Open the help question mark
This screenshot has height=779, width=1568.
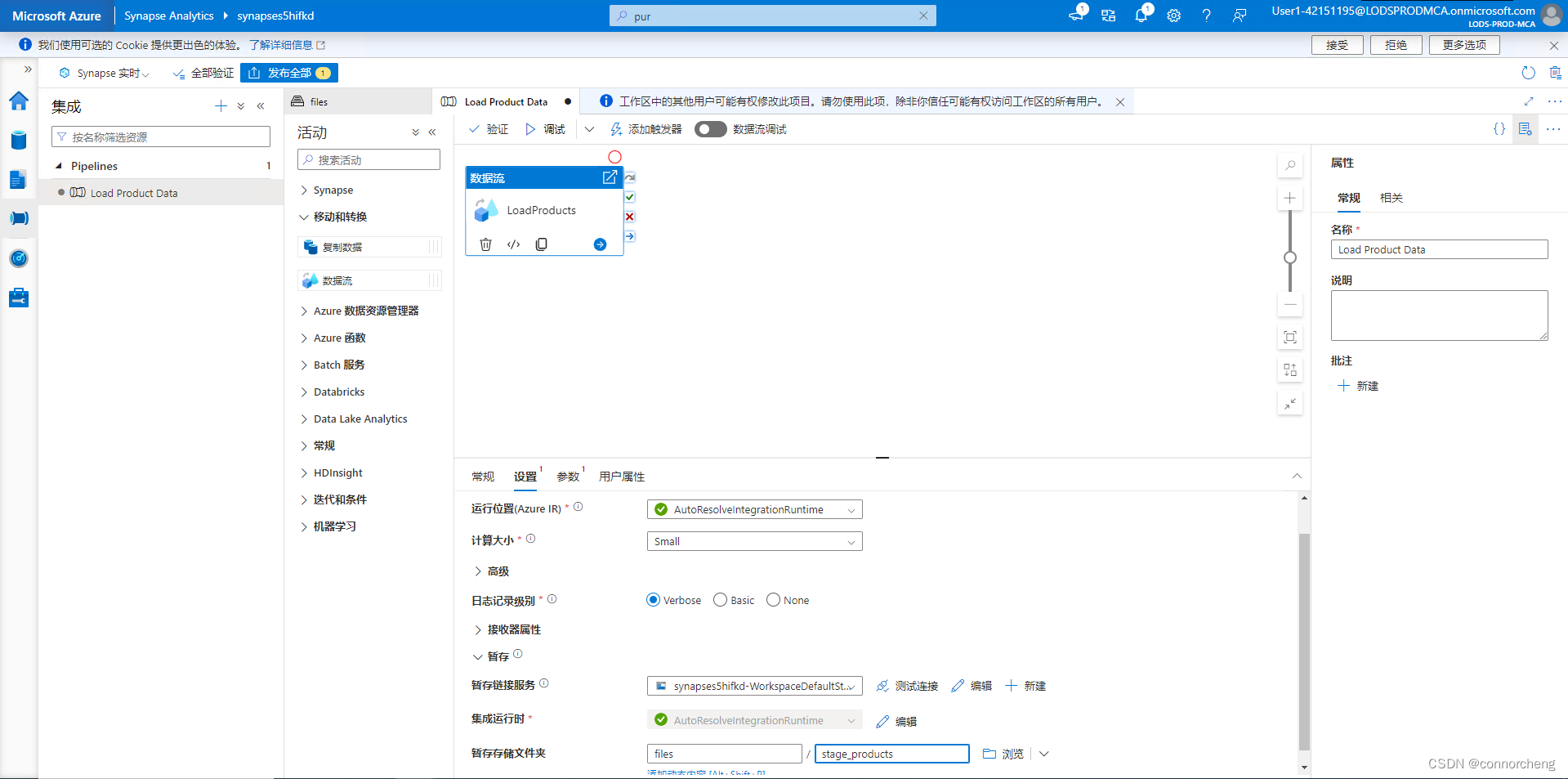(1207, 16)
